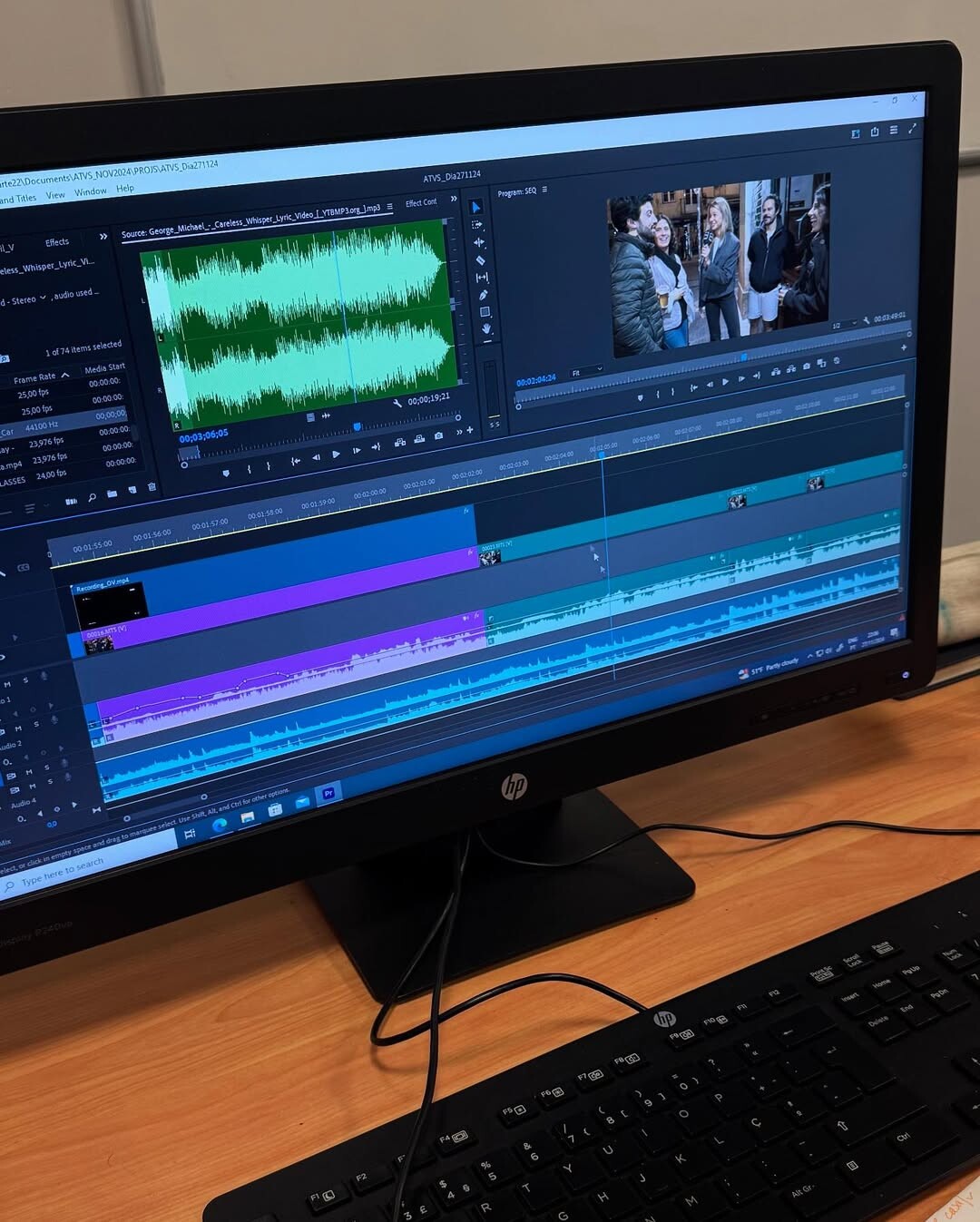Open Source monitor settings wrench

click(397, 403)
